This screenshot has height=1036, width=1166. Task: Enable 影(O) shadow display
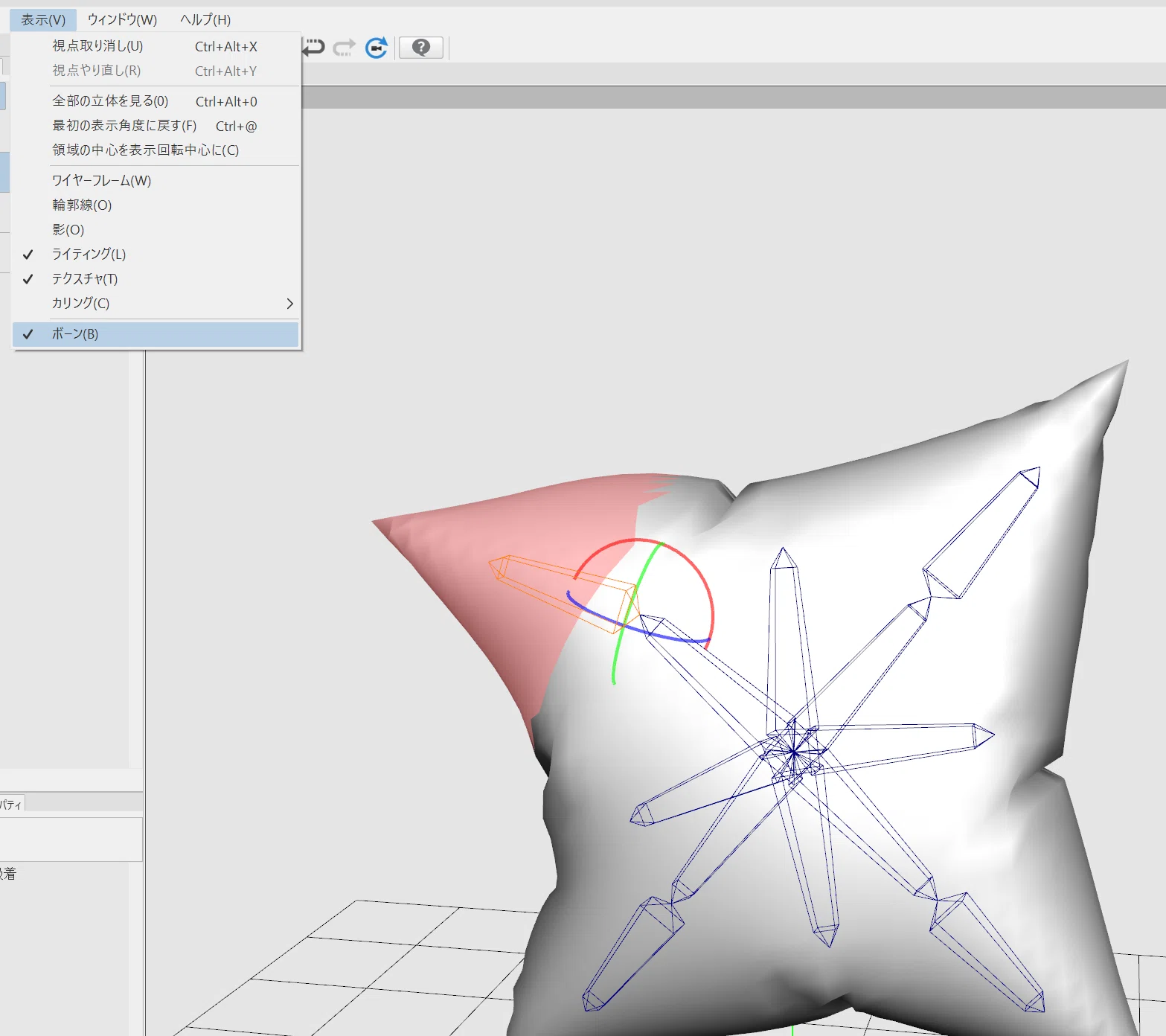tap(156, 230)
